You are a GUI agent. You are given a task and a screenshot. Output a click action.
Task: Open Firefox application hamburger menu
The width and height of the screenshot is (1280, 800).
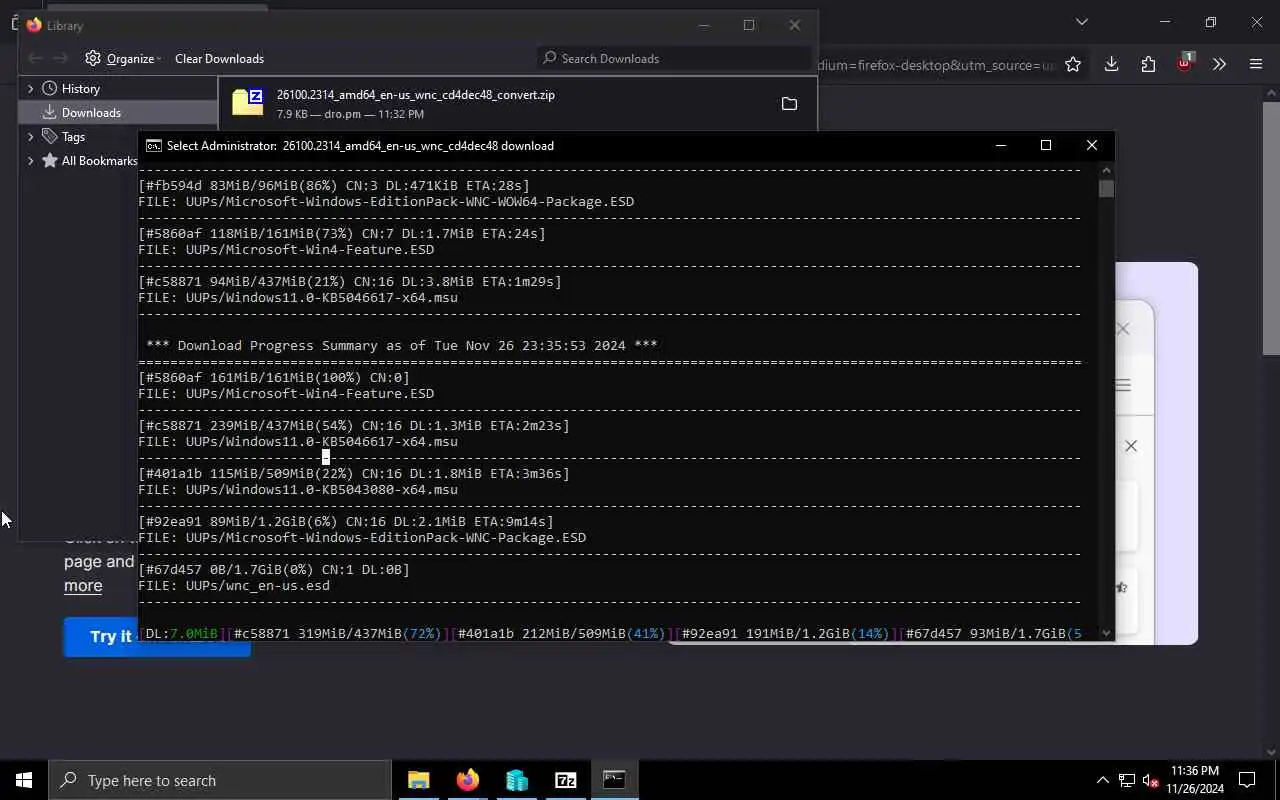coord(1256,64)
